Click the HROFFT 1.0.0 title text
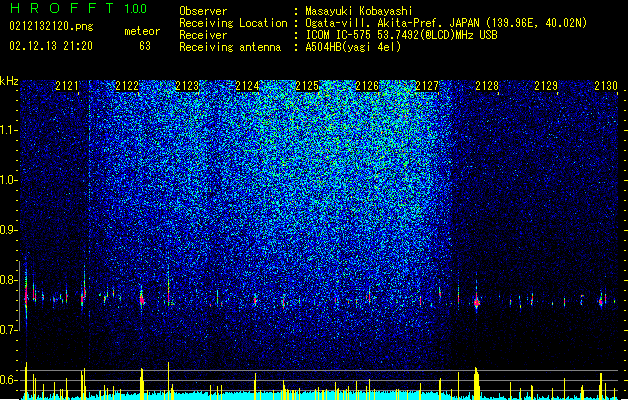The width and height of the screenshot is (629, 400). (78, 8)
